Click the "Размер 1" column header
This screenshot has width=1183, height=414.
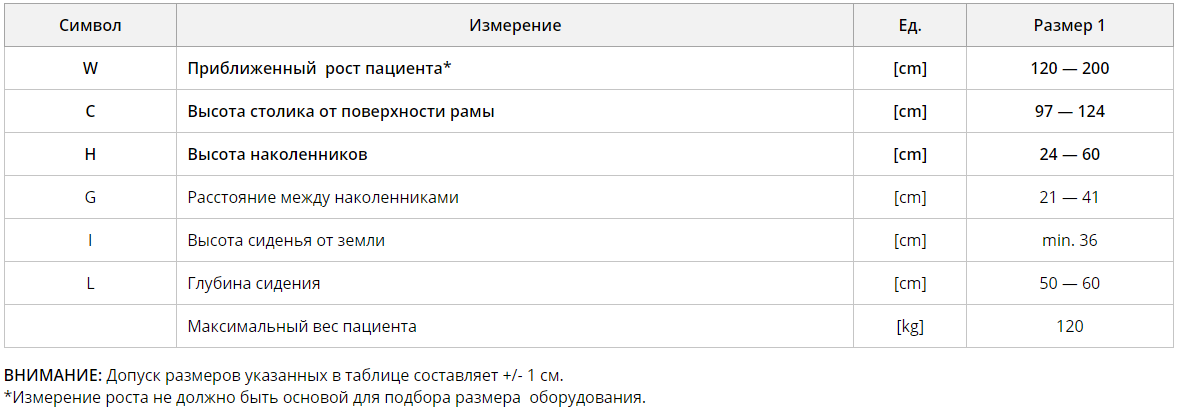pyautogui.click(x=1069, y=26)
